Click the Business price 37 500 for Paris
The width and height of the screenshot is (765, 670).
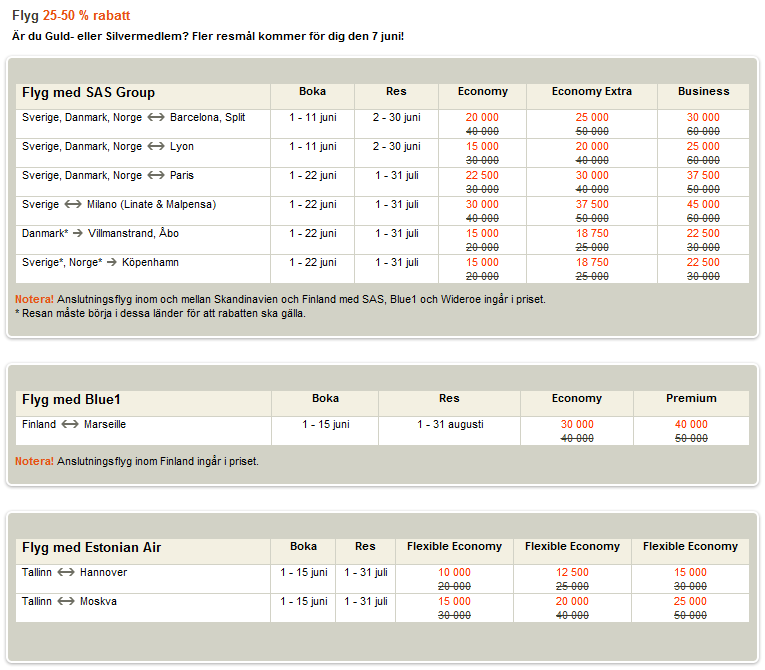(703, 176)
